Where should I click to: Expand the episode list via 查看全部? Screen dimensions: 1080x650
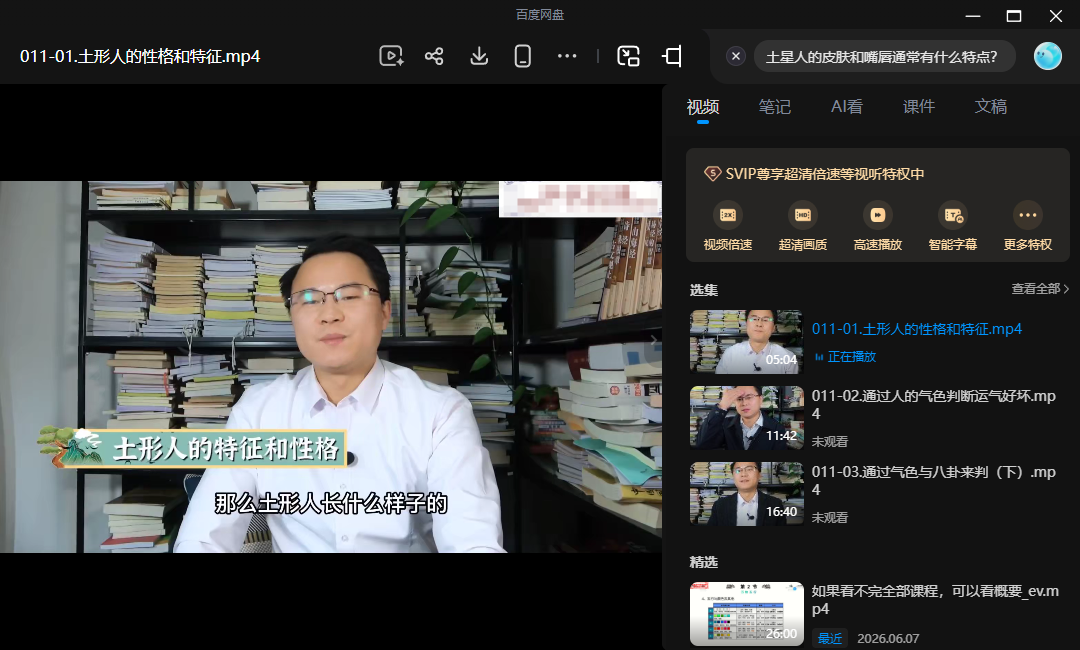click(x=1040, y=289)
